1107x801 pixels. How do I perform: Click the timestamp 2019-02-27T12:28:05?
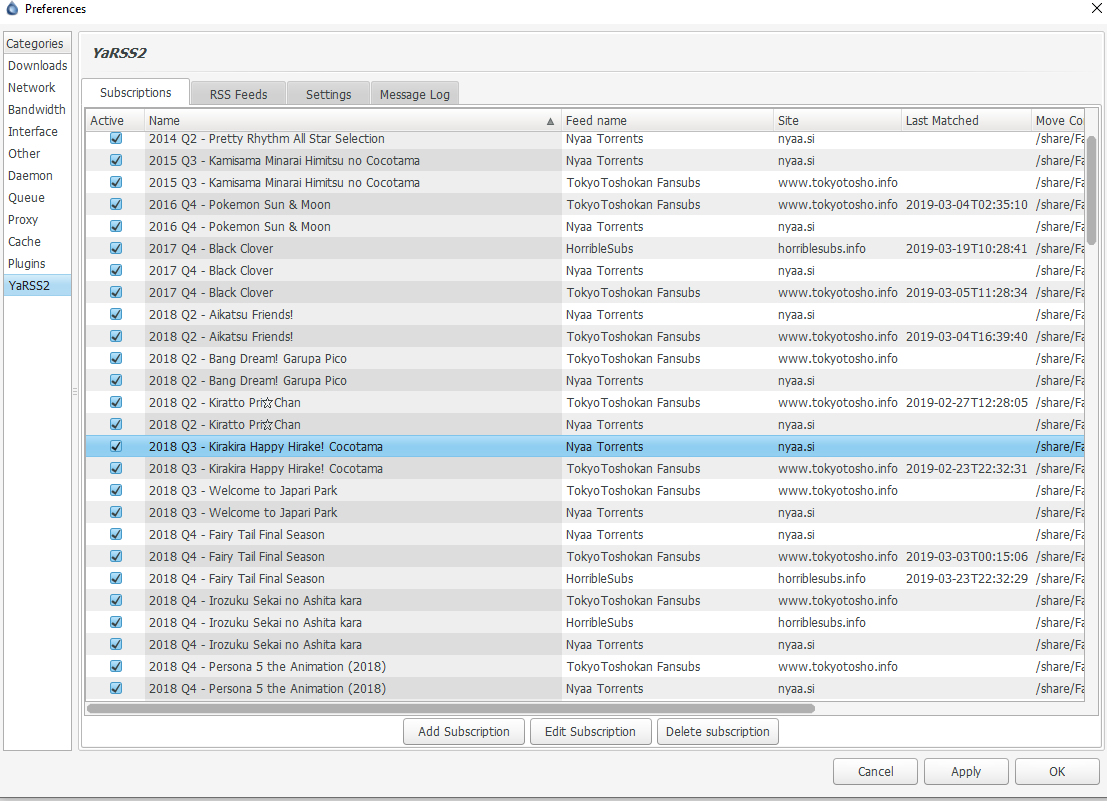[x=967, y=402]
